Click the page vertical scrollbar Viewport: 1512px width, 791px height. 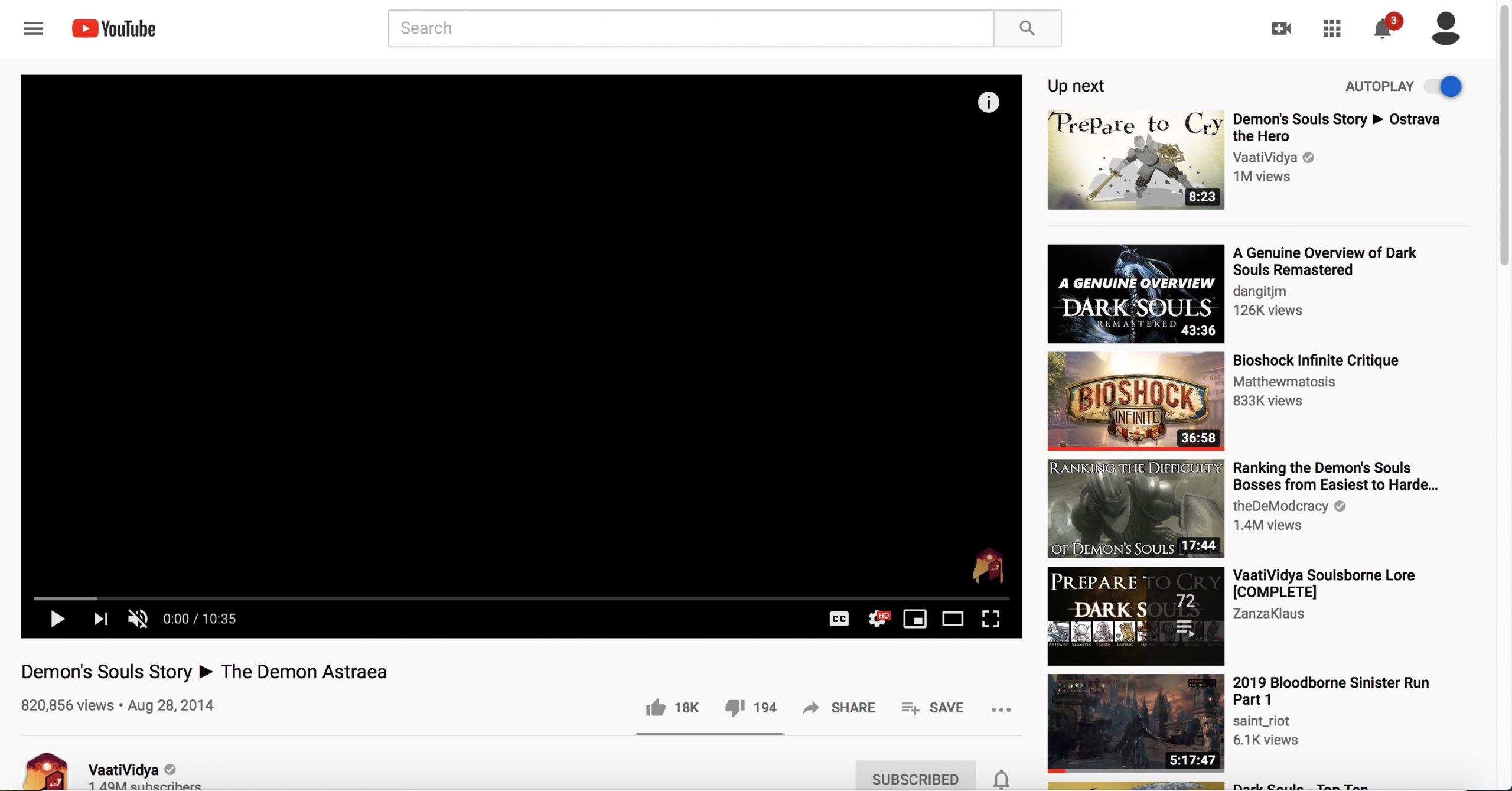click(1504, 136)
